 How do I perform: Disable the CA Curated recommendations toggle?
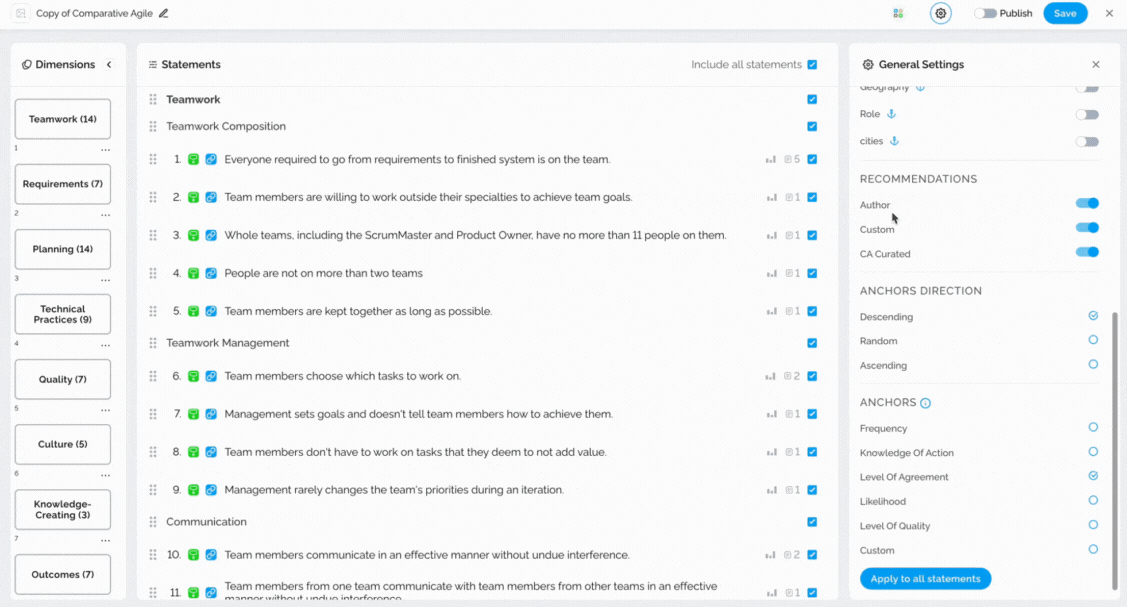(1087, 252)
